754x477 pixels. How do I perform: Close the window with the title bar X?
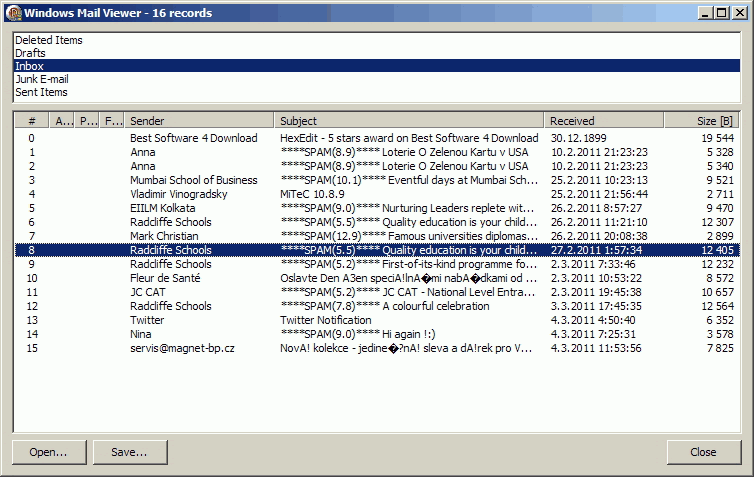coord(740,13)
